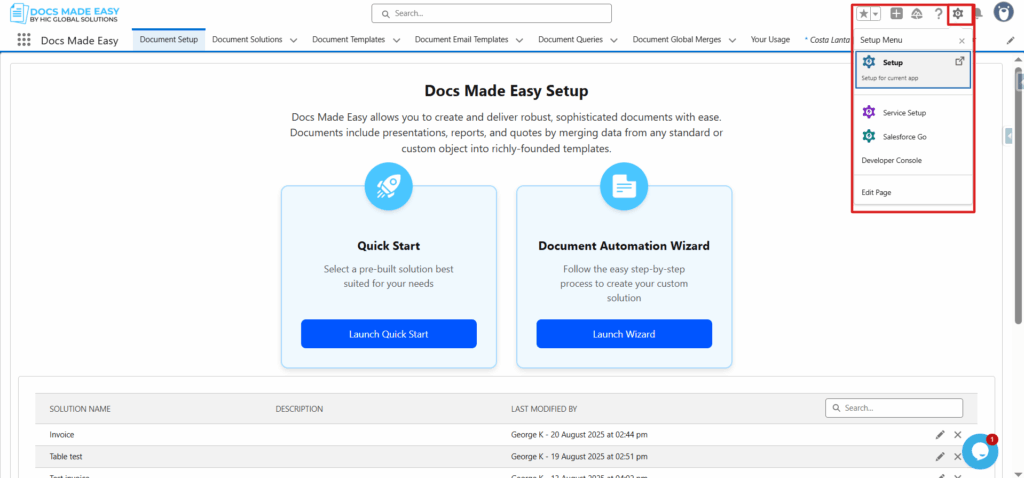
Task: Delete the Table test solution X
Action: pos(957,456)
